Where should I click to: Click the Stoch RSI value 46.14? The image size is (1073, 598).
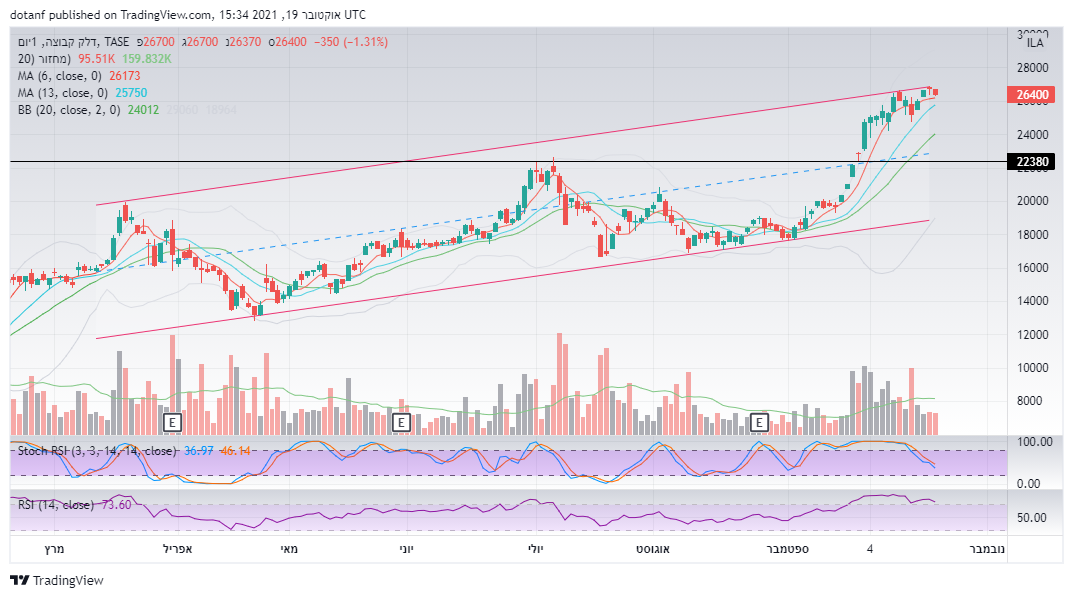(235, 451)
